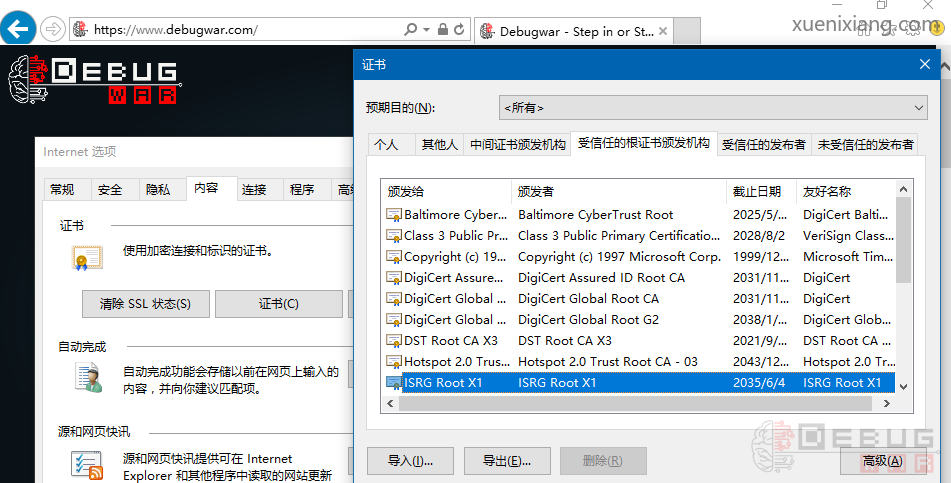951x483 pixels.
Task: Click the horizontal scrollbar thumb of certificate list
Action: 634,404
